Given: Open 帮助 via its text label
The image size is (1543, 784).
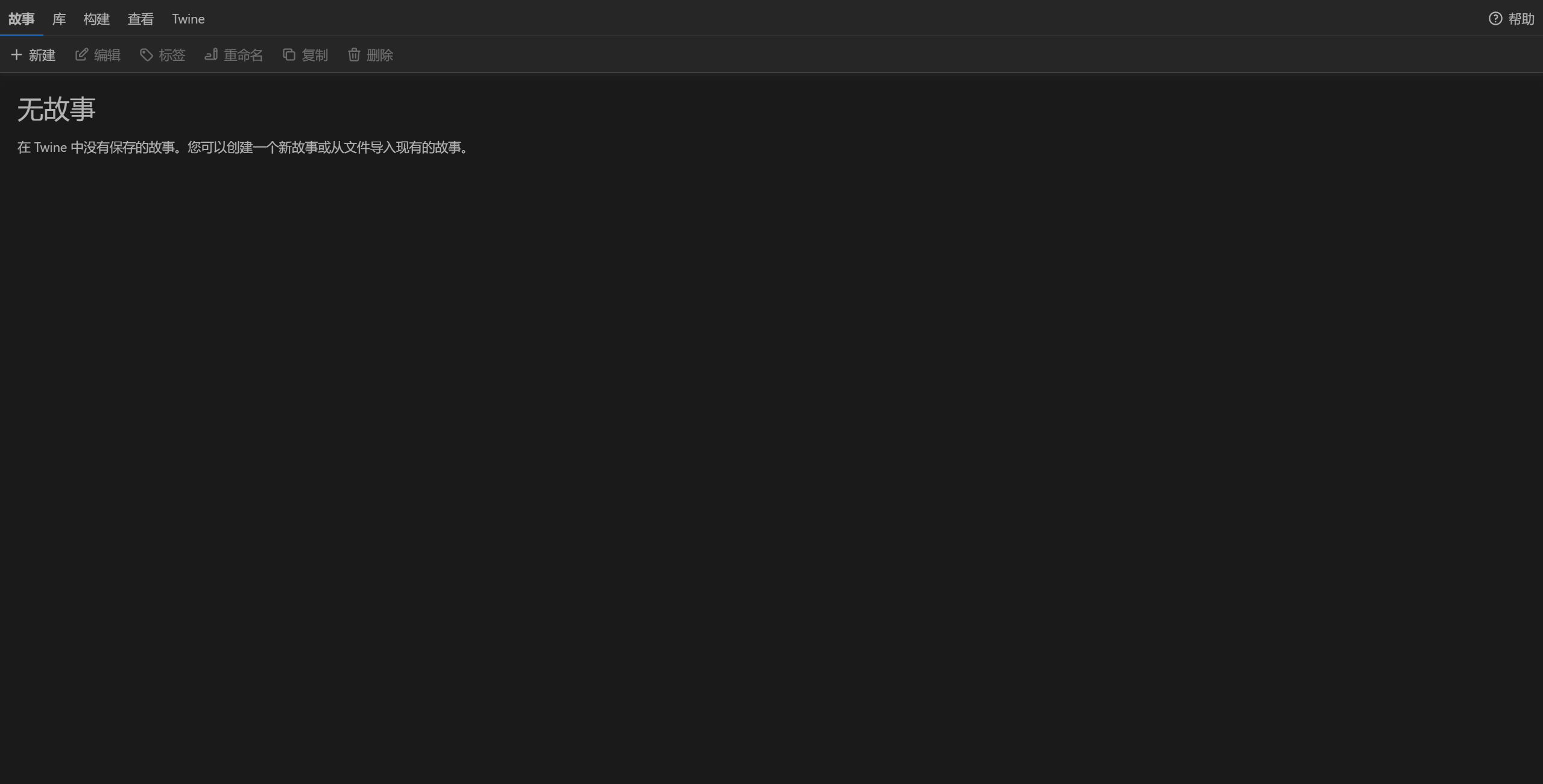Looking at the screenshot, I should [1521, 19].
